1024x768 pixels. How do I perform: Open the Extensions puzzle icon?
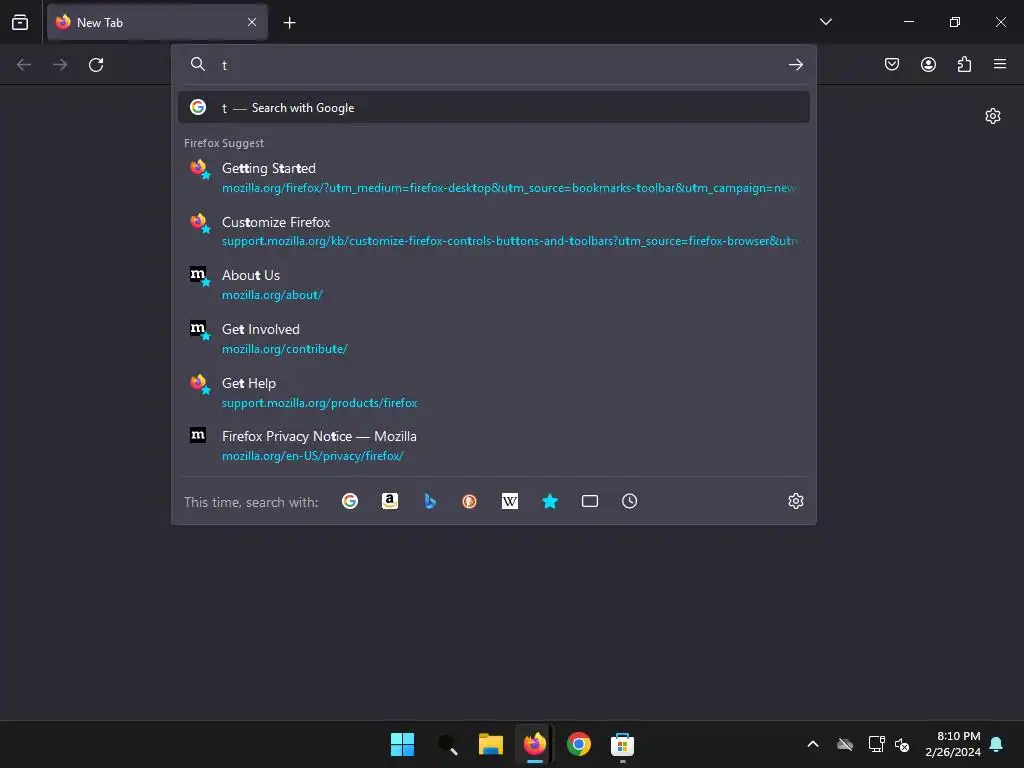click(x=964, y=64)
